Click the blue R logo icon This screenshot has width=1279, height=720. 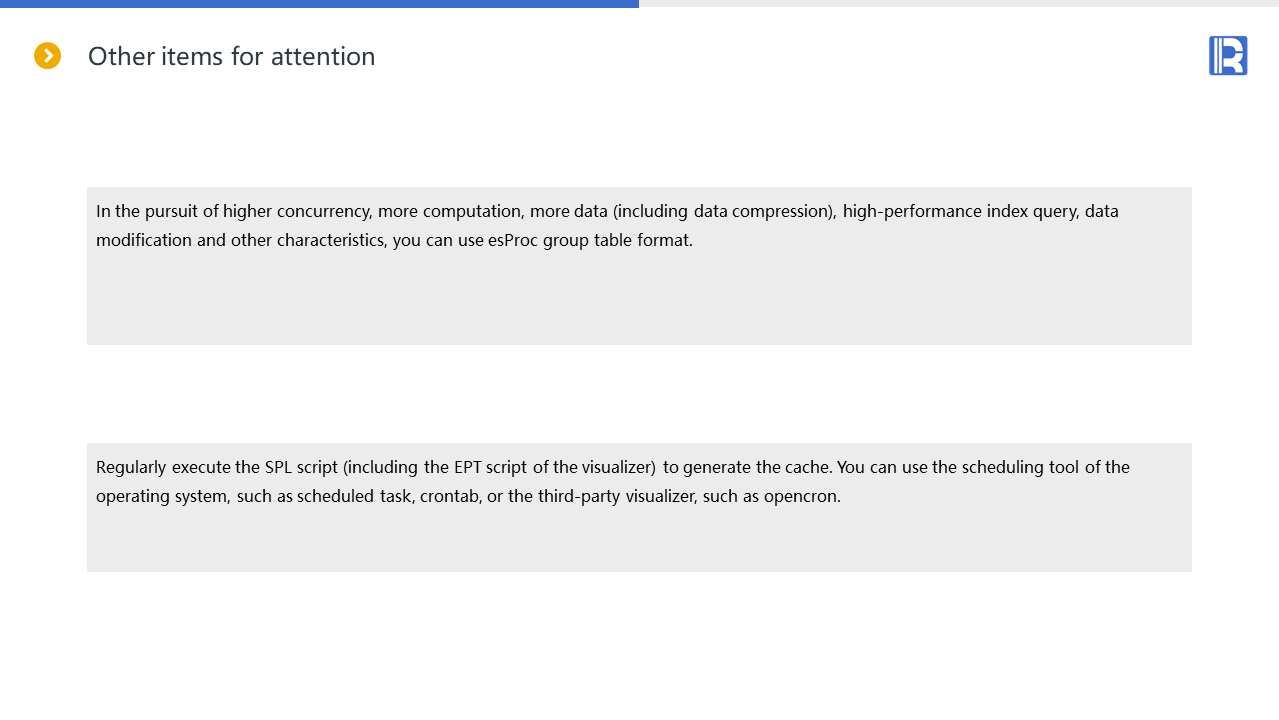[1227, 56]
